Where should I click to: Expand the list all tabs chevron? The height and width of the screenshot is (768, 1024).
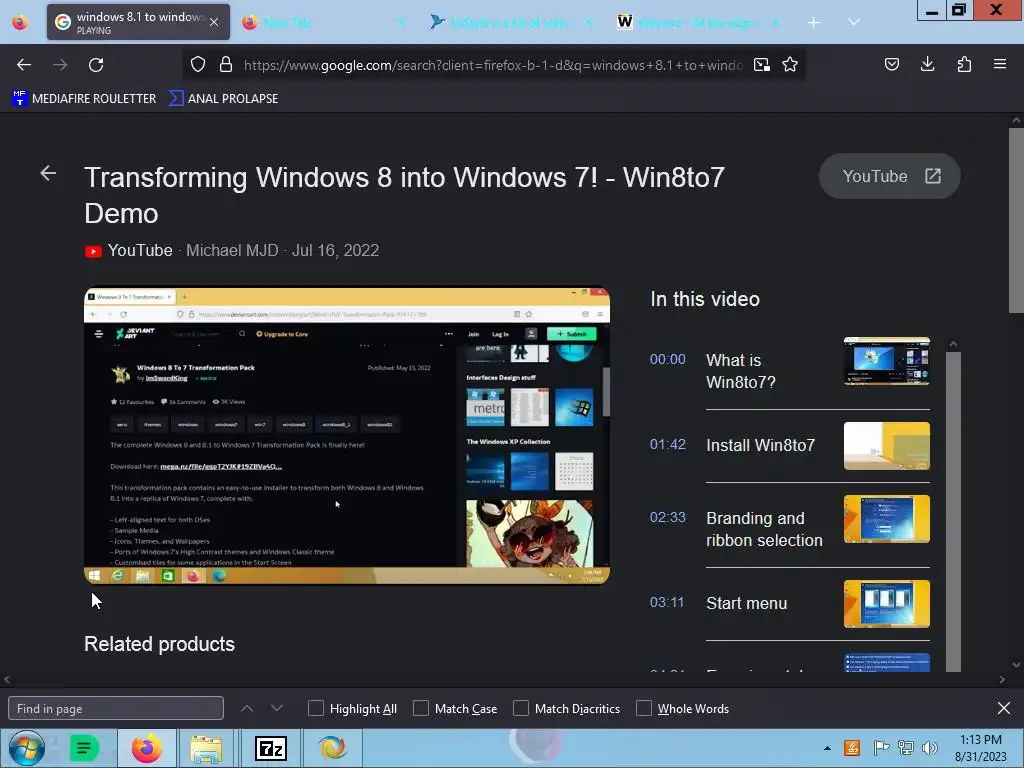[854, 22]
